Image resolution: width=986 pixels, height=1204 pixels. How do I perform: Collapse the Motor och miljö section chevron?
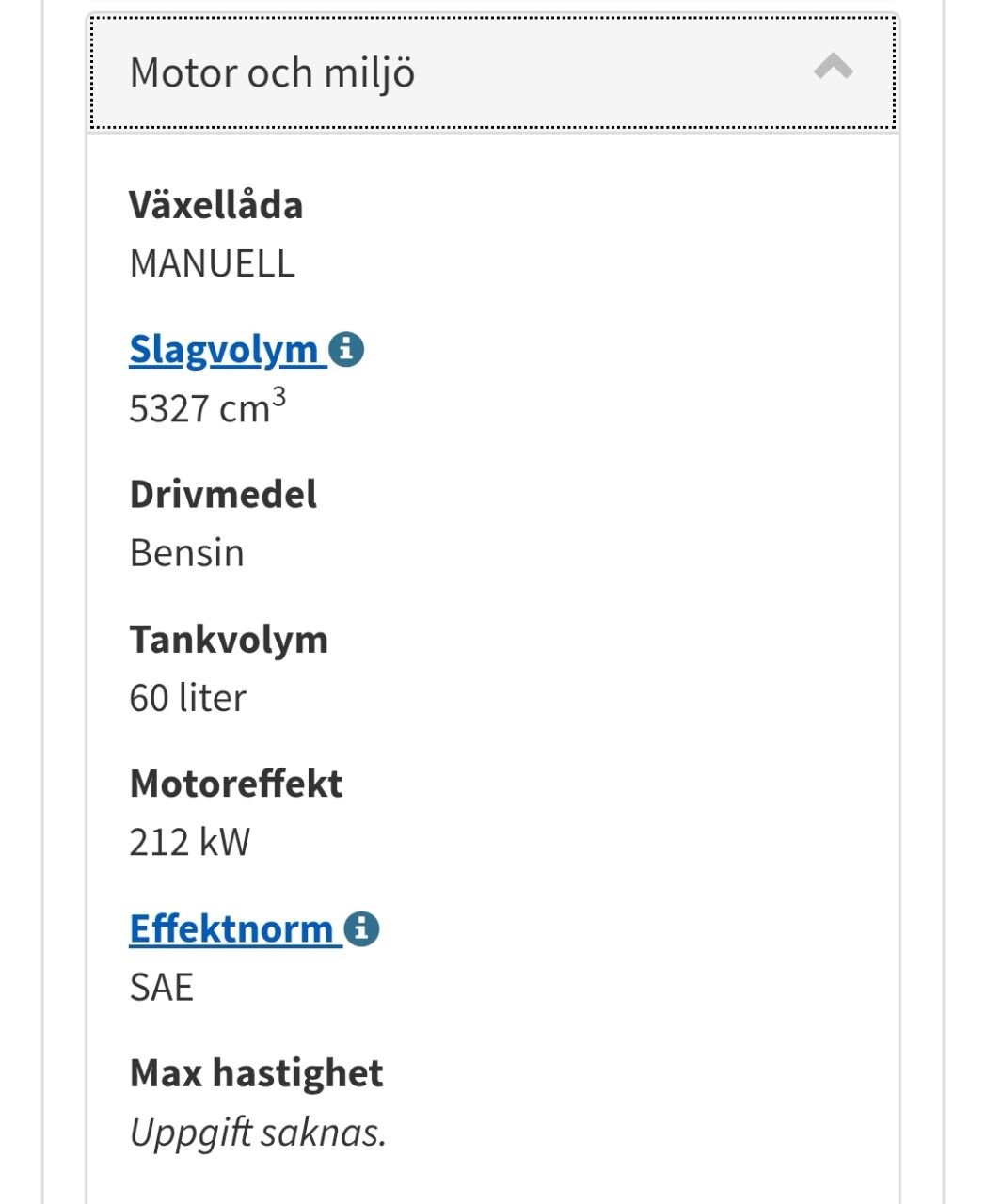pos(834,69)
